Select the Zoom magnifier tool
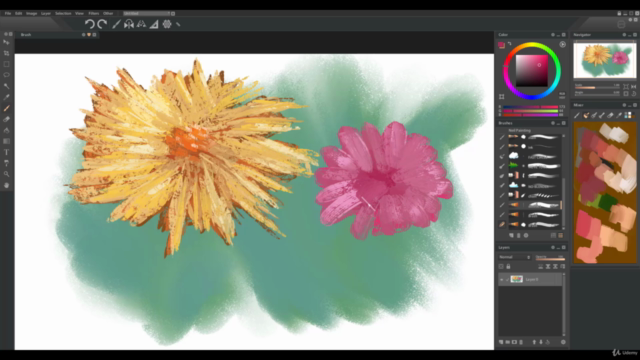The height and width of the screenshot is (360, 640). [x=6, y=174]
